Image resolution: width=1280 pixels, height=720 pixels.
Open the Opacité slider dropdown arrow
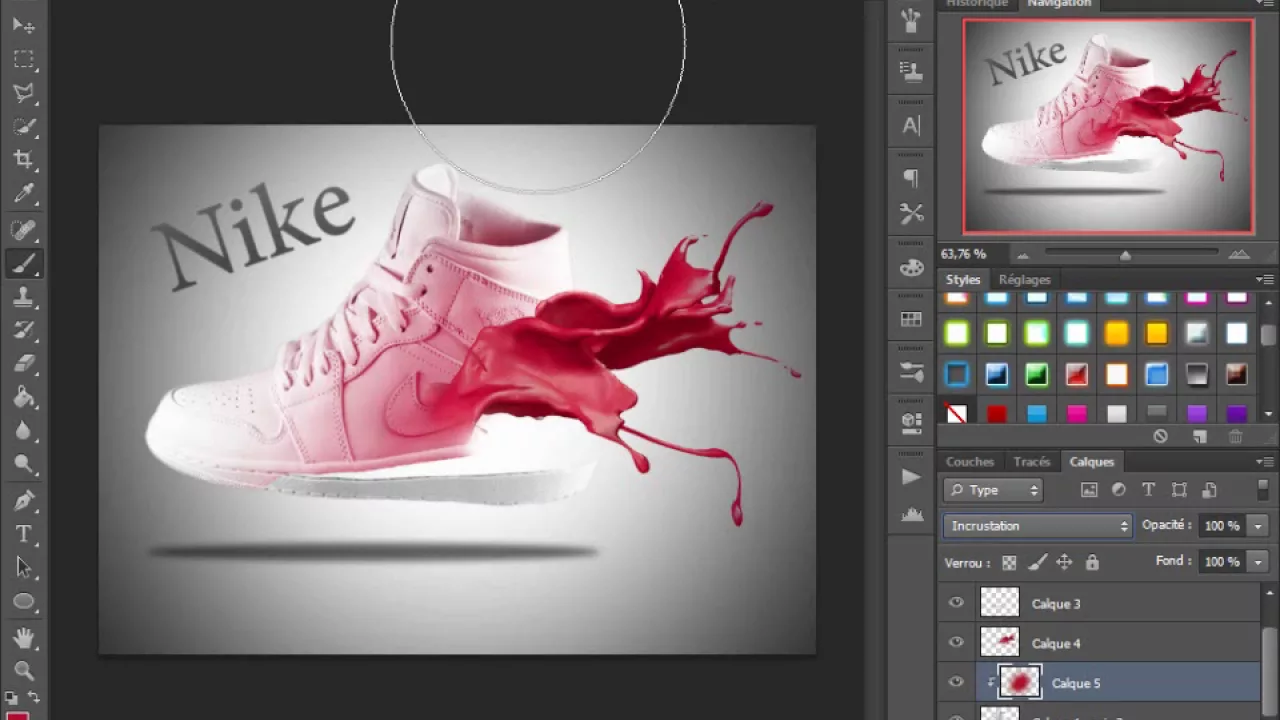point(1258,526)
